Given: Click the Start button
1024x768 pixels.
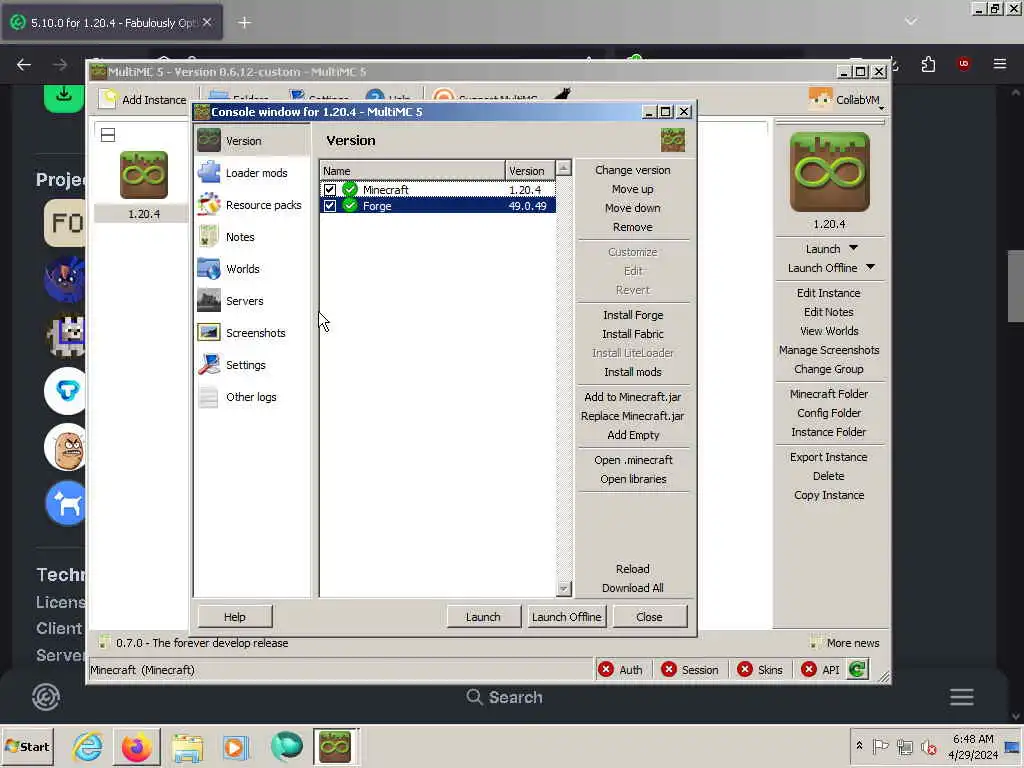Looking at the screenshot, I should coord(27,746).
